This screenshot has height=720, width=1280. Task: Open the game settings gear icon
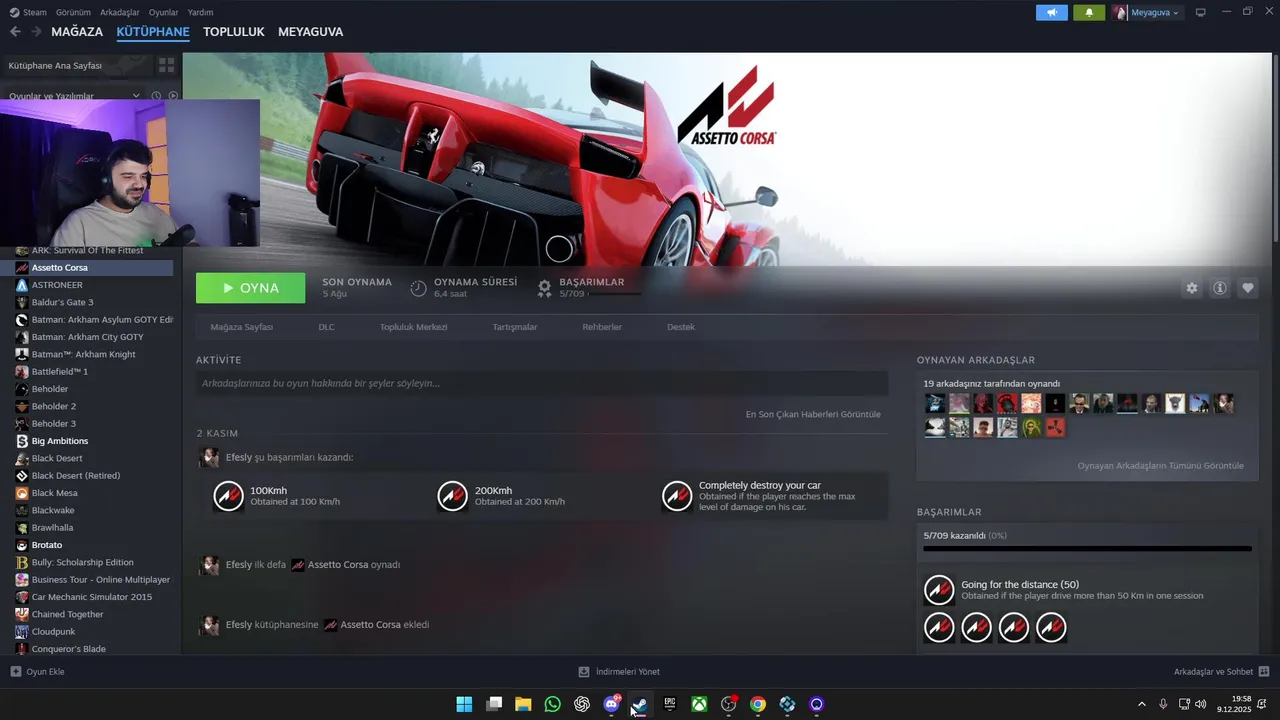tap(1192, 288)
